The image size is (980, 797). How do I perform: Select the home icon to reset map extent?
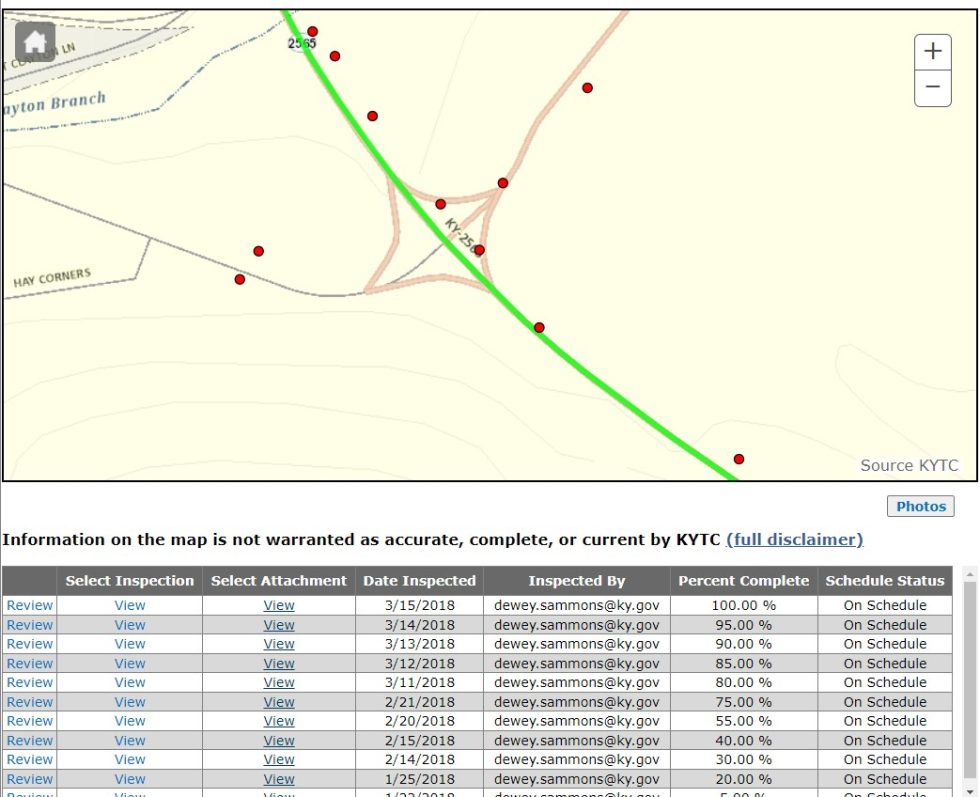click(x=36, y=42)
